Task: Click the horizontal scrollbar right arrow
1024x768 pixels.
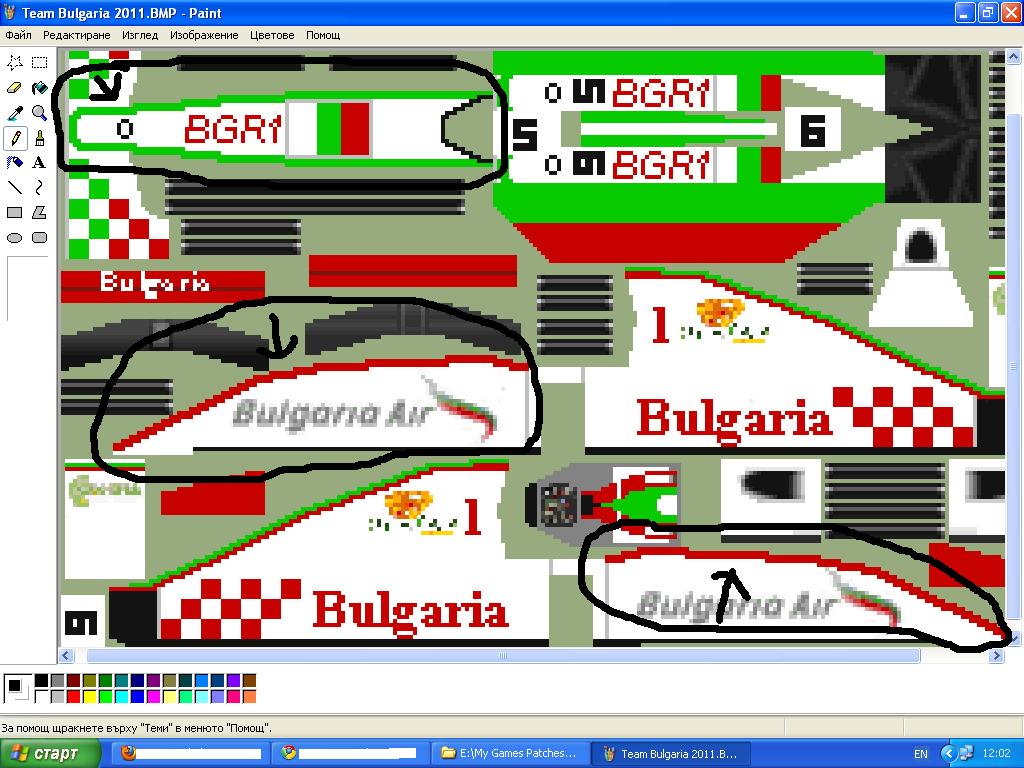Action: (x=996, y=656)
